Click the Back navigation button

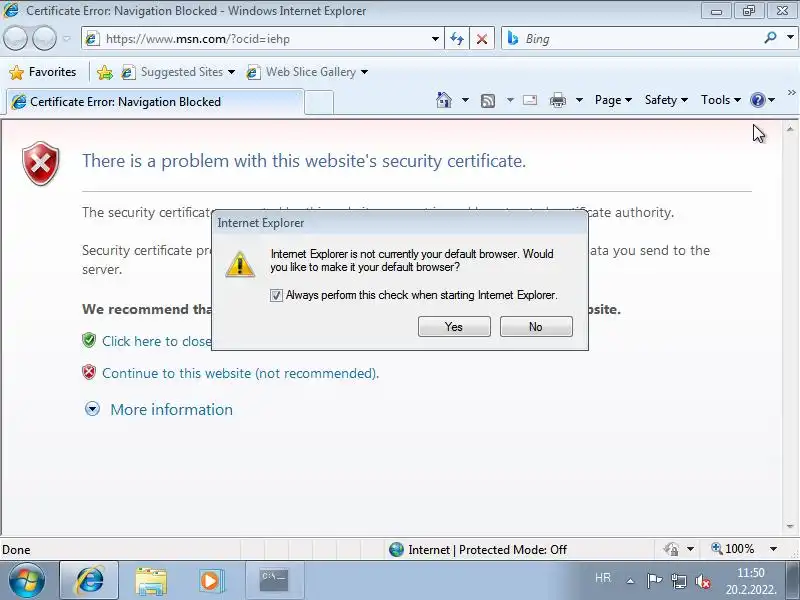[x=15, y=38]
